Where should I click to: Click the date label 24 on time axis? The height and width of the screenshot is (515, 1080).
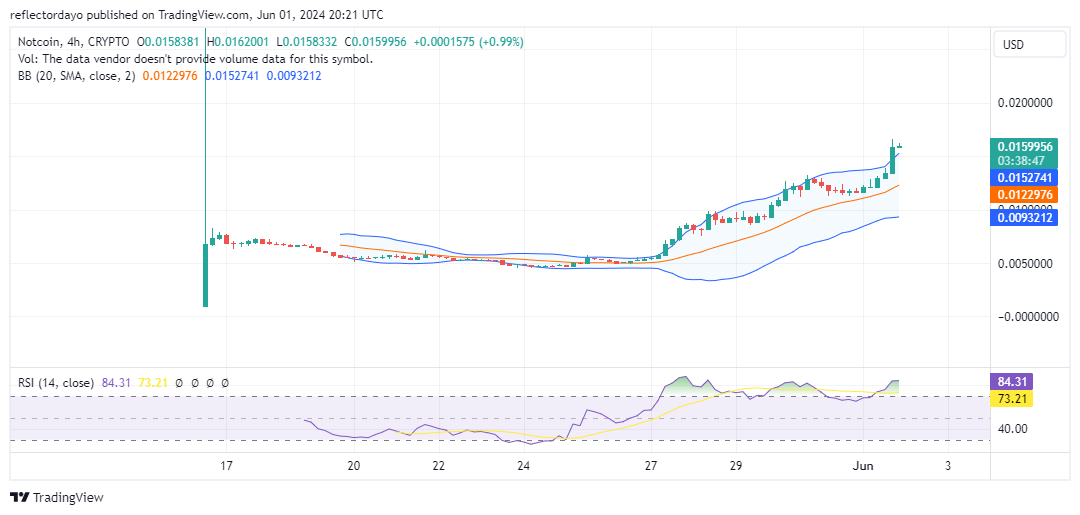pos(523,465)
